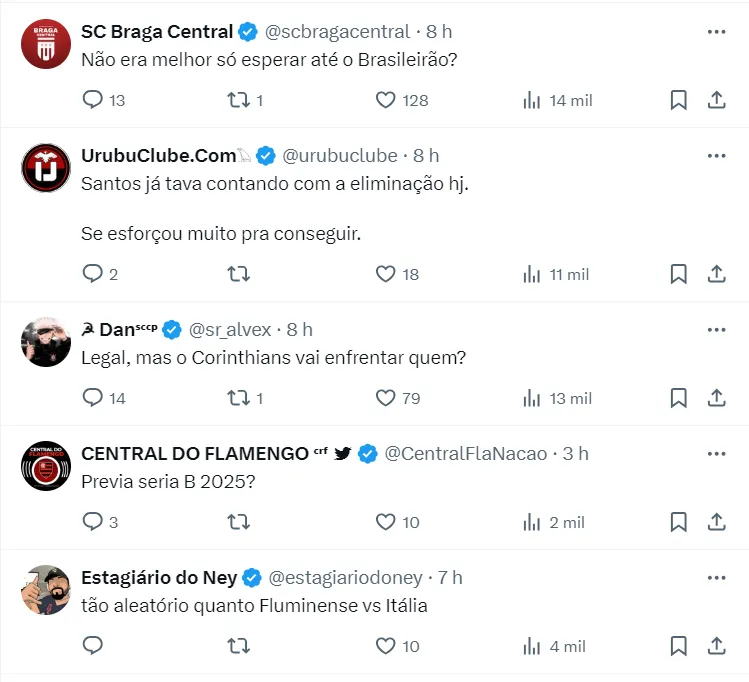
Task: Bookmark Estagiário do Ney's tweet
Action: point(678,646)
